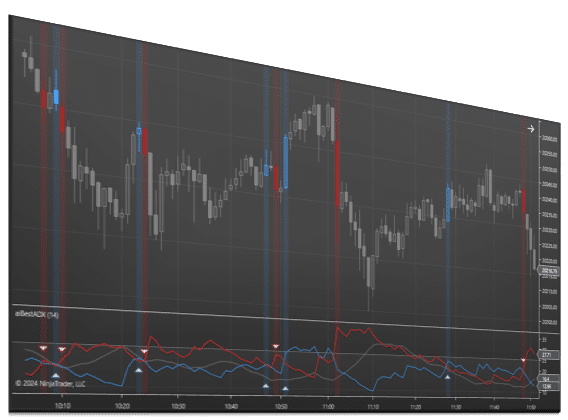Click the current price marker on price axis
The height and width of the screenshot is (420, 568).
pyautogui.click(x=549, y=270)
